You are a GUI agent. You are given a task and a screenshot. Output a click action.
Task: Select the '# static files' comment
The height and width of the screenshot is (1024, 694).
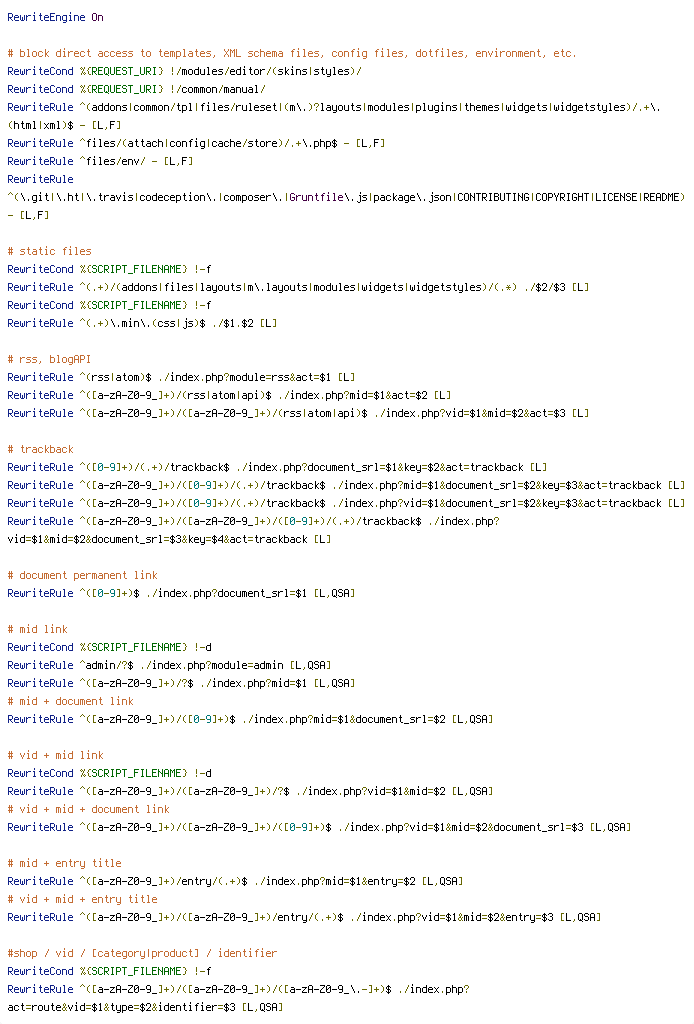(x=50, y=251)
